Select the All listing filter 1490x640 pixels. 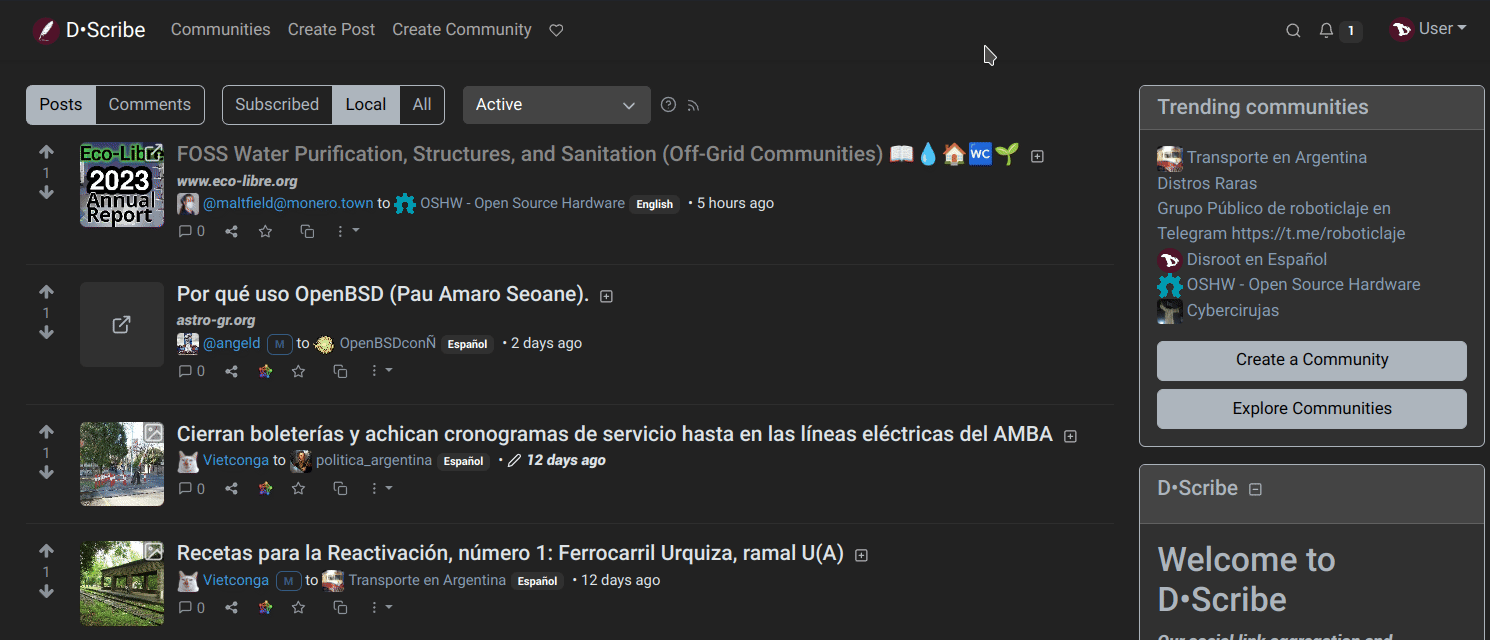click(422, 105)
